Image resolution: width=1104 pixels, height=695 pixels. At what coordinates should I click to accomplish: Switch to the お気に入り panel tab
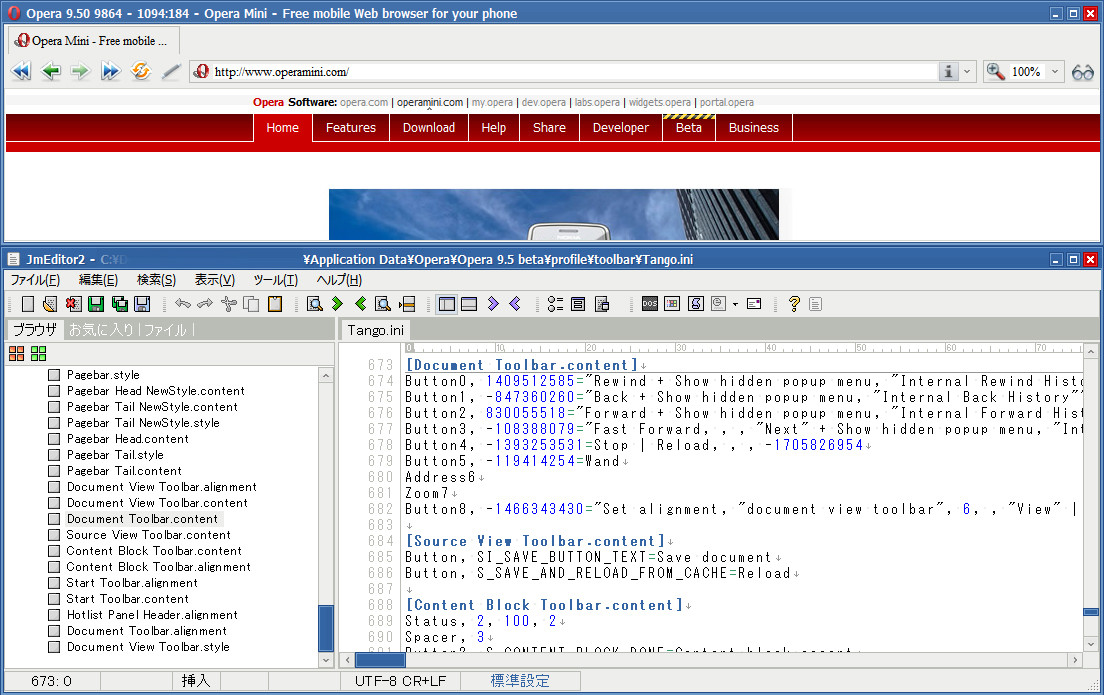102,330
